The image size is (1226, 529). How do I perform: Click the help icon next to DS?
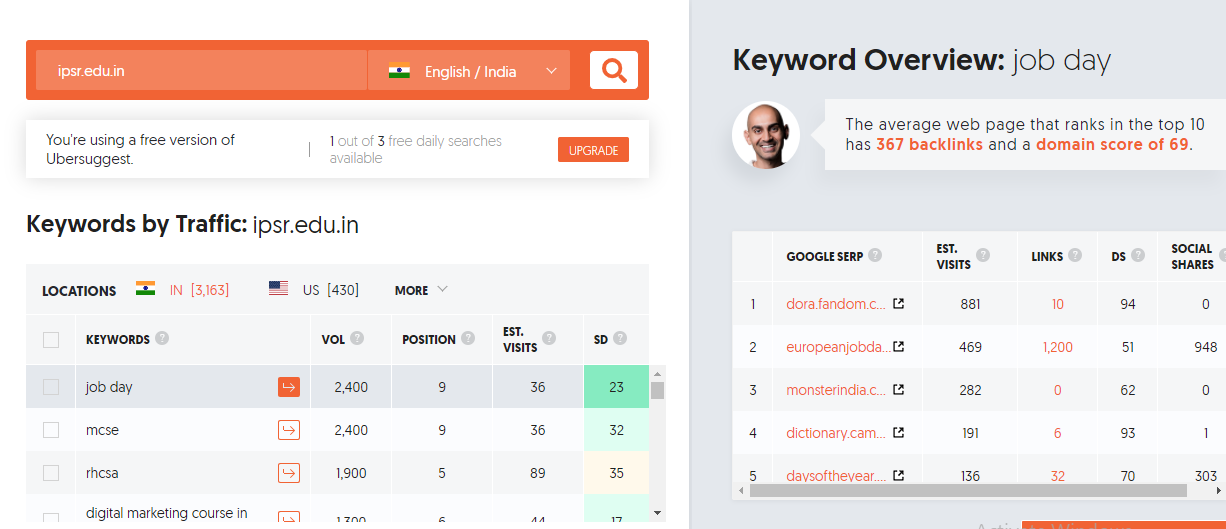pyautogui.click(x=1139, y=255)
